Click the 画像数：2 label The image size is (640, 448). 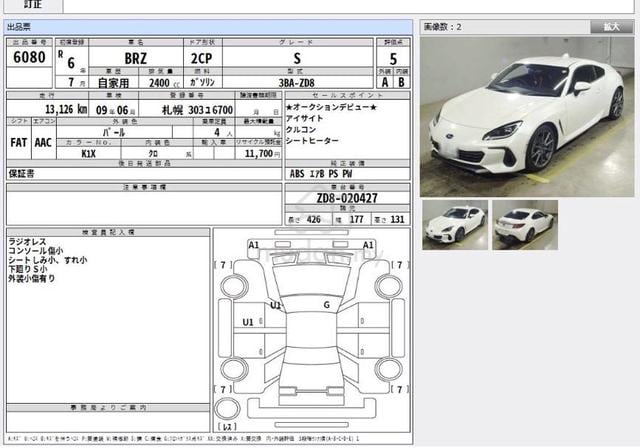tap(442, 27)
